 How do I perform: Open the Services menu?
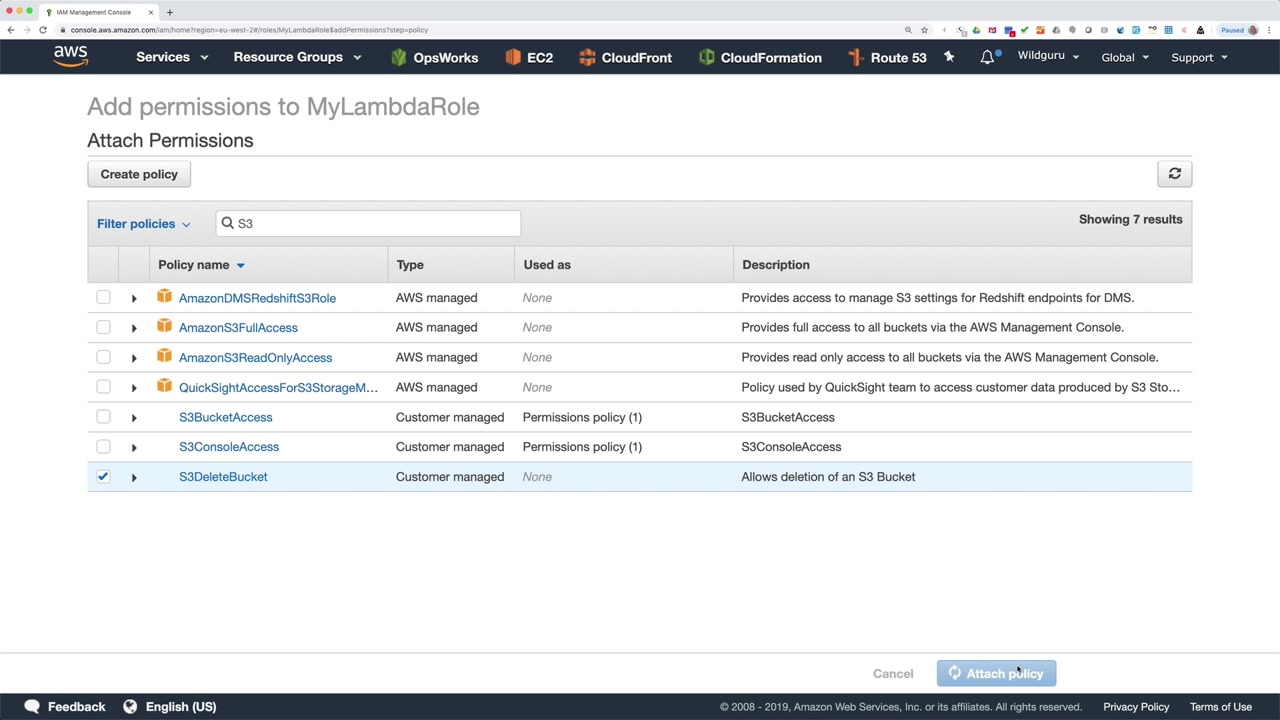pos(171,57)
